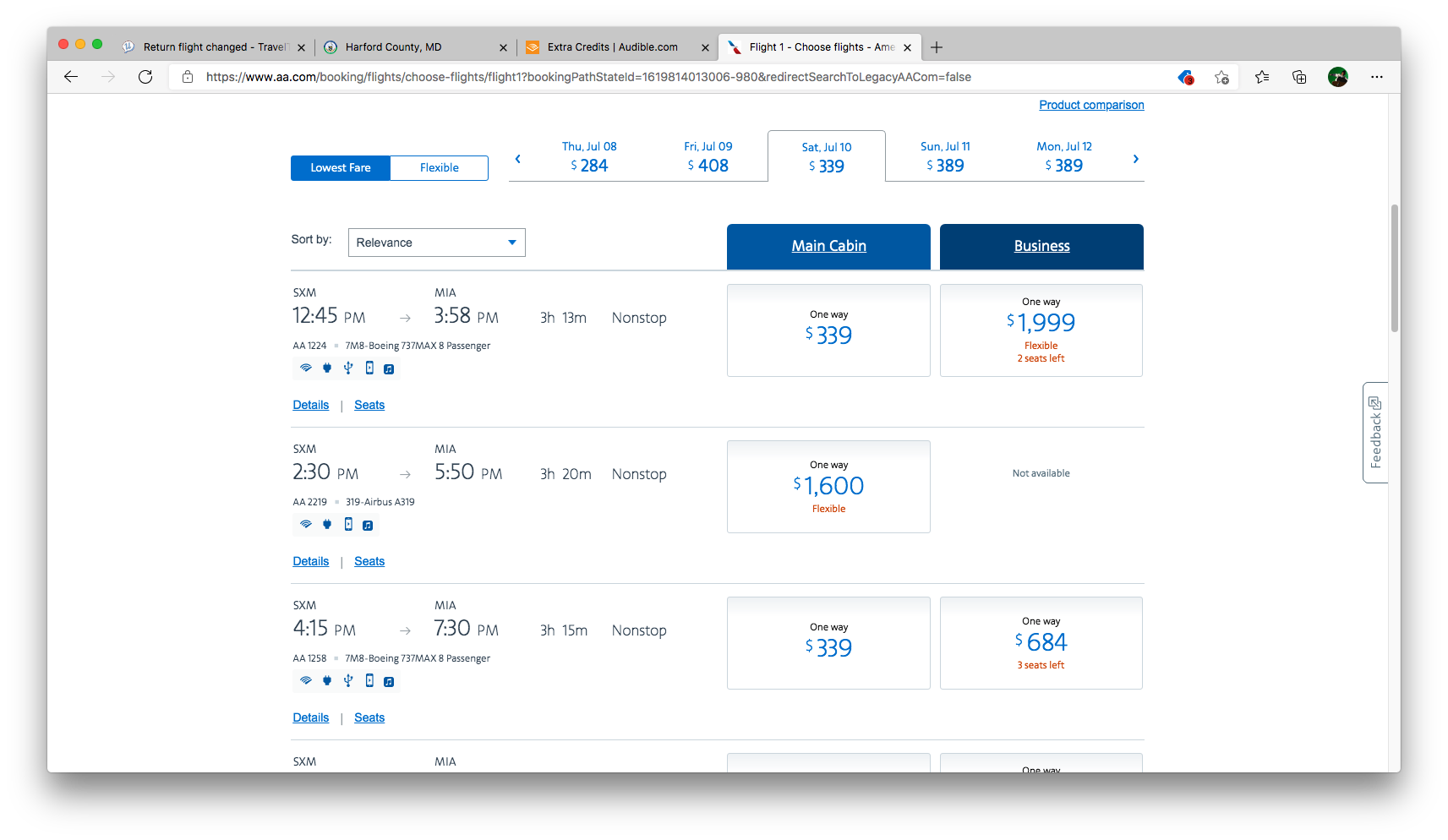Screen dimensions: 1448x840
Task: Open the Product comparison link
Action: click(1091, 105)
